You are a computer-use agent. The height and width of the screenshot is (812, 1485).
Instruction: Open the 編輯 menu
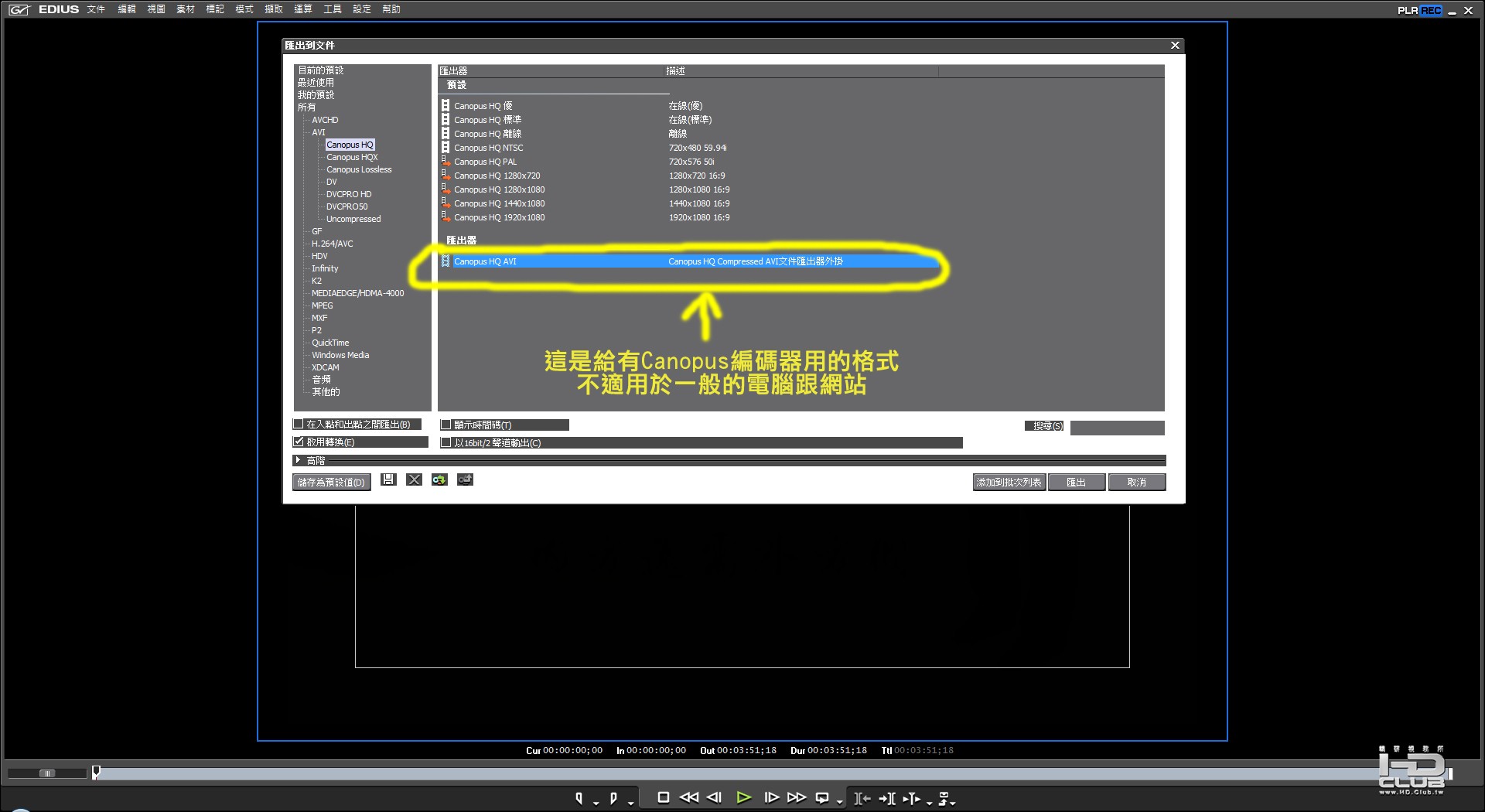click(x=127, y=9)
